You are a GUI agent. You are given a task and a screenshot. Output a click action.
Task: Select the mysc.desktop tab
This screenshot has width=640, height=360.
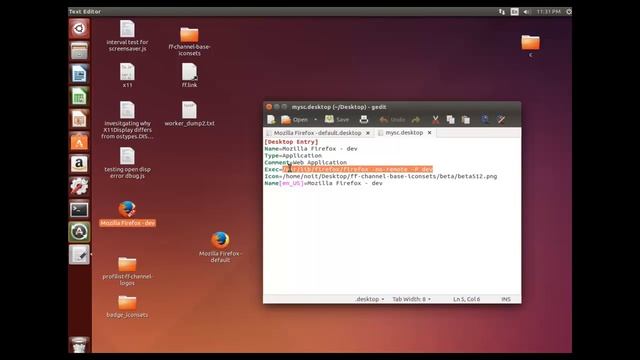[404, 133]
